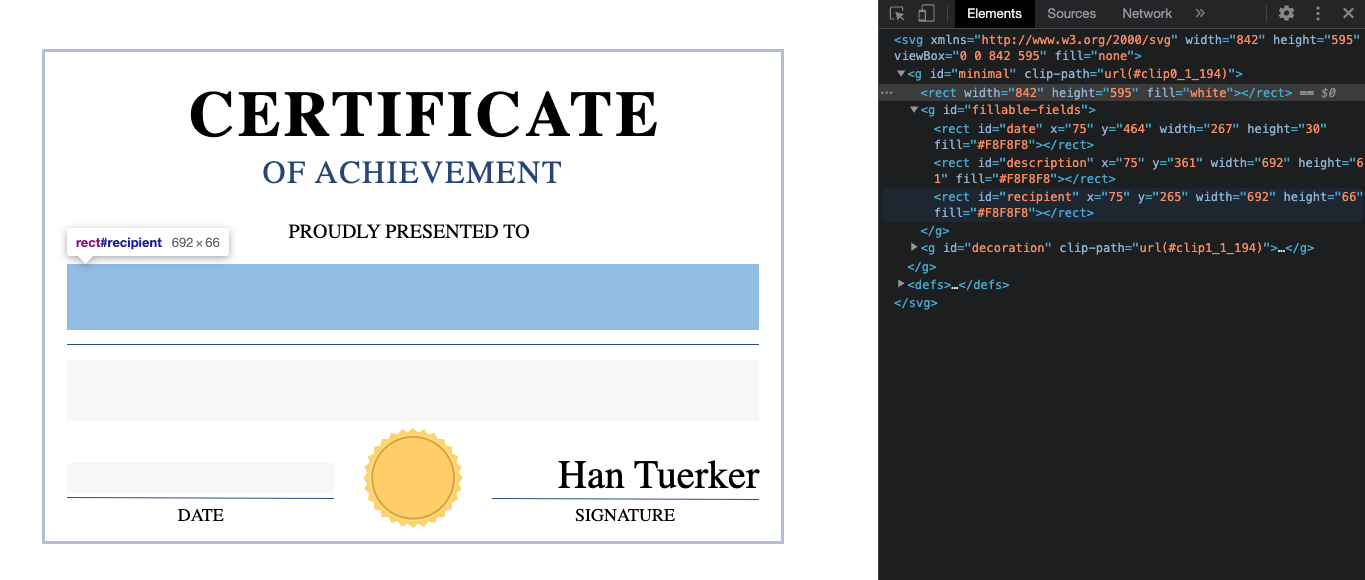
Task: Click the gray date field on certificate
Action: 200,477
